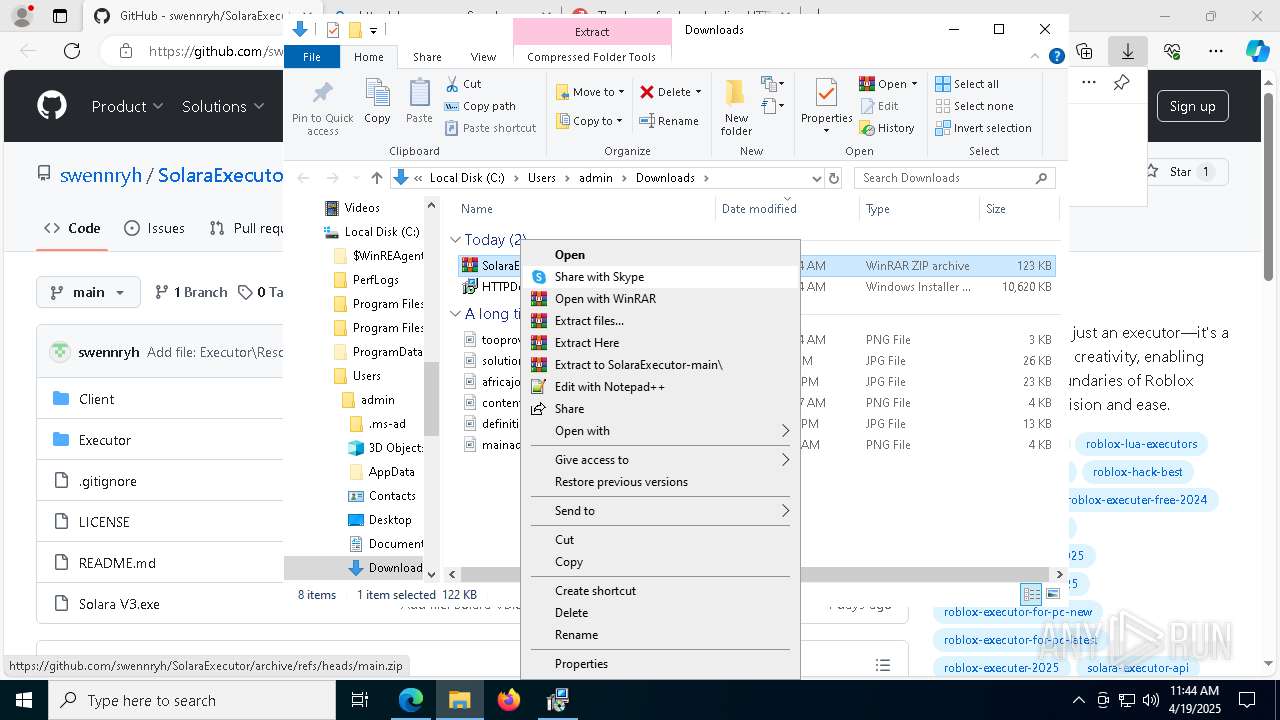Open Solara V3.exe in GitHub
This screenshot has width=1280, height=720.
point(119,604)
